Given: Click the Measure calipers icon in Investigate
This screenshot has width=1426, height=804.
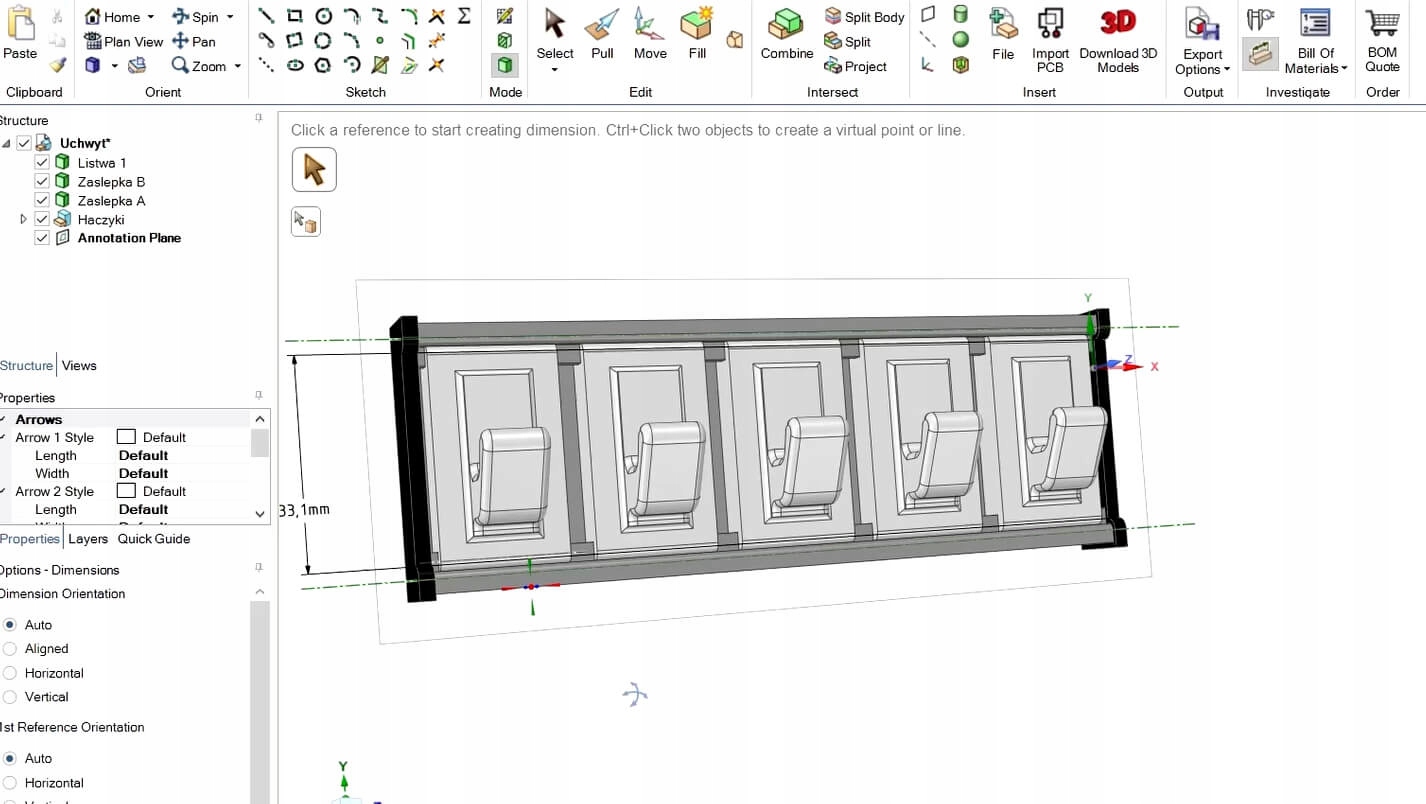Looking at the screenshot, I should [x=1260, y=18].
